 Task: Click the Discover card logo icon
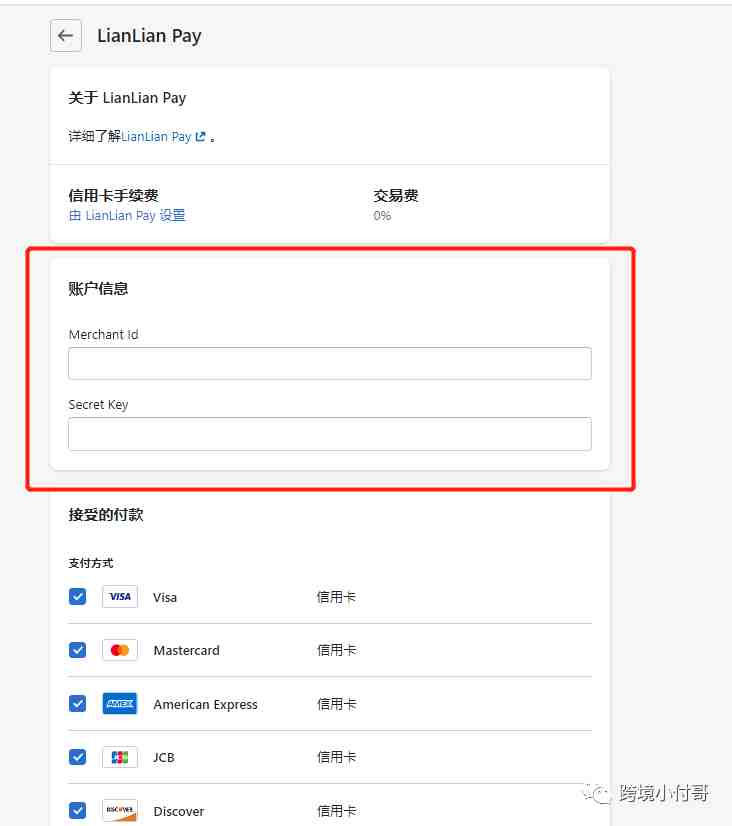click(x=120, y=810)
